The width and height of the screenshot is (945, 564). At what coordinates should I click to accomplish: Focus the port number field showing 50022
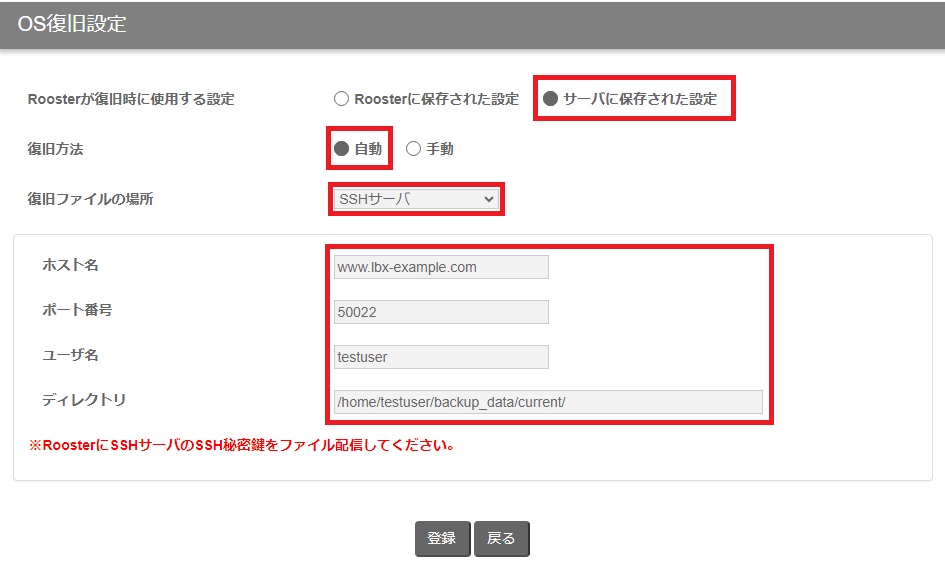click(441, 312)
